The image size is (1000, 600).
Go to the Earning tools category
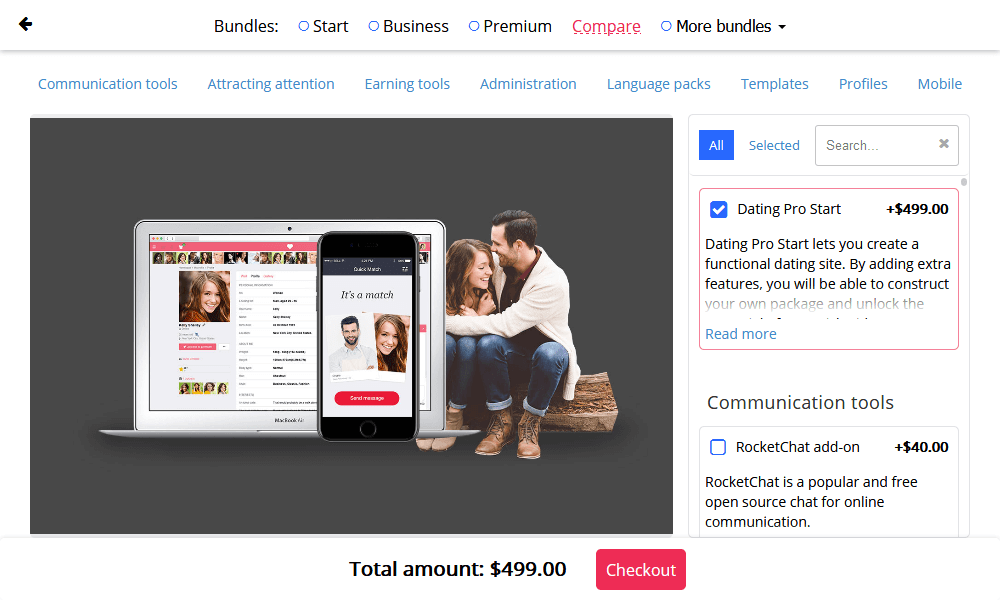click(x=407, y=84)
